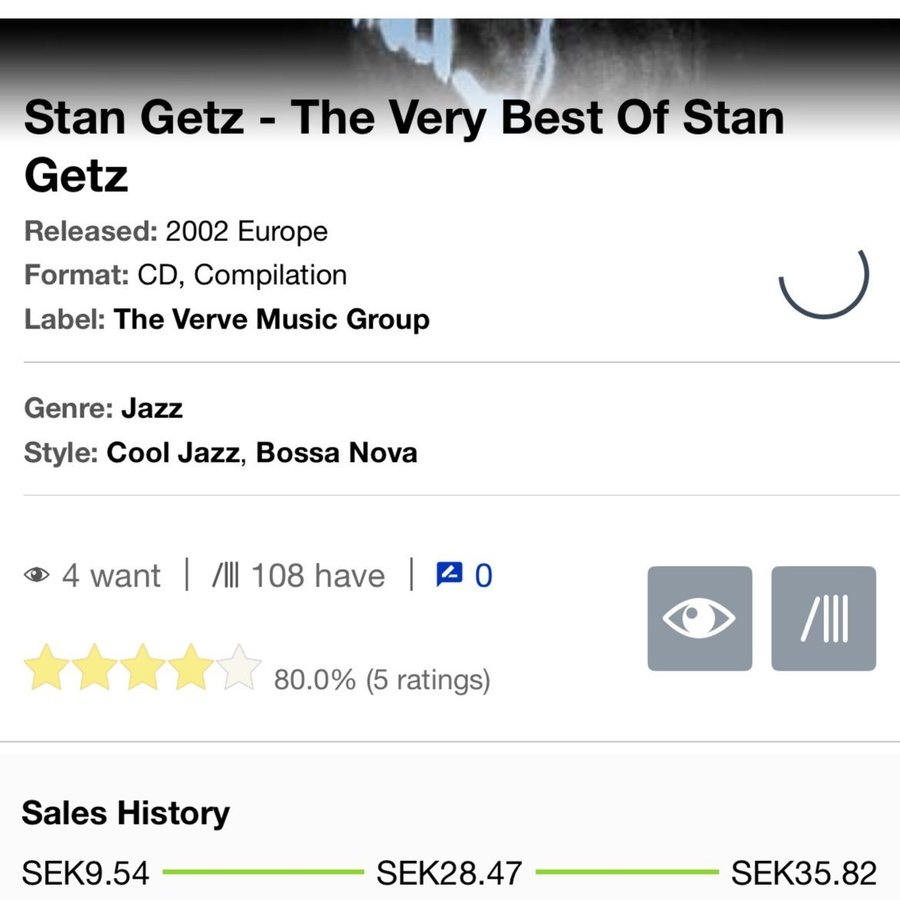Give a three-star rating
This screenshot has width=900, height=900.
coord(143,668)
